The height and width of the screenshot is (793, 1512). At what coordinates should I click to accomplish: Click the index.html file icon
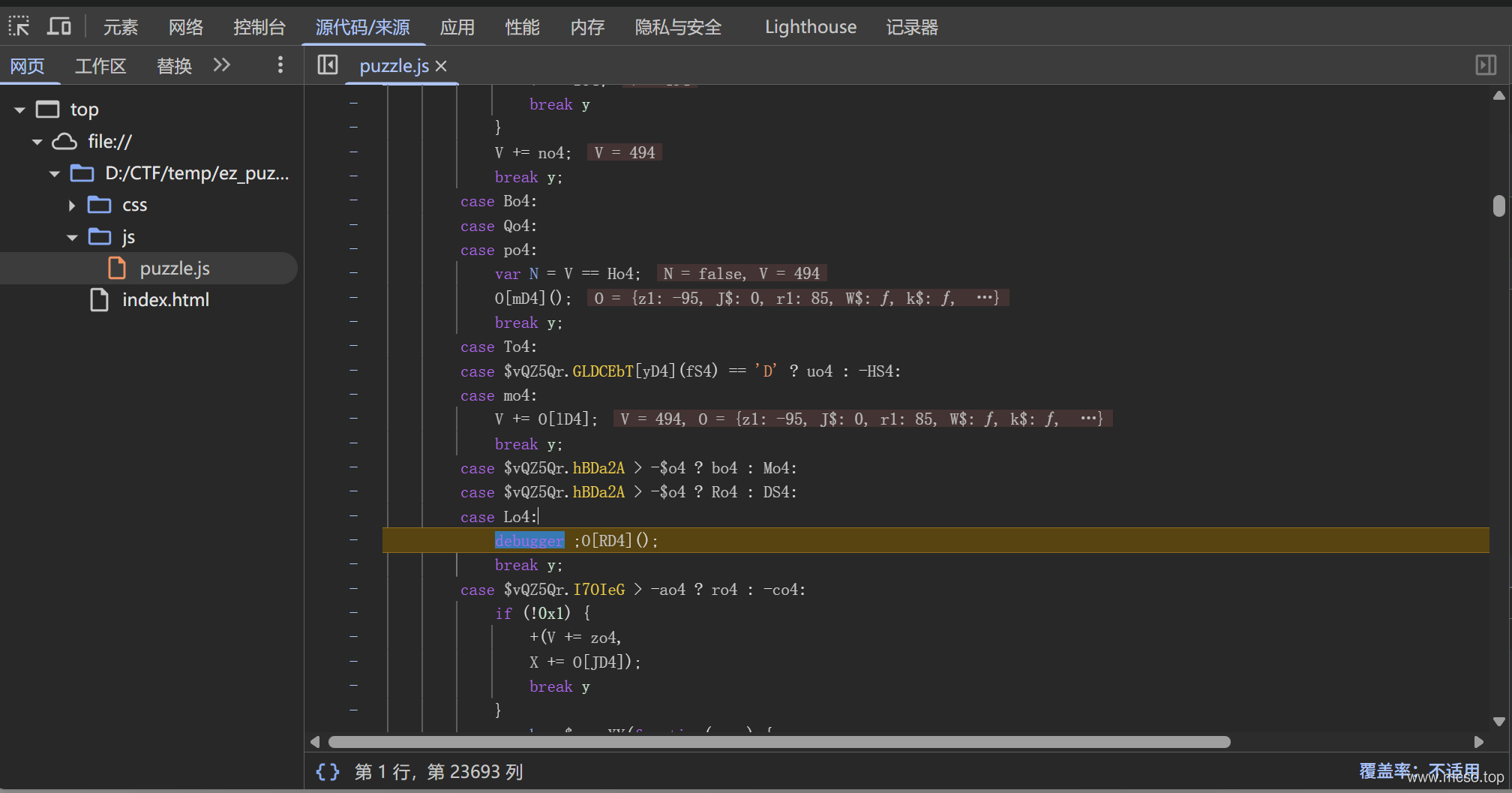pyautogui.click(x=99, y=300)
